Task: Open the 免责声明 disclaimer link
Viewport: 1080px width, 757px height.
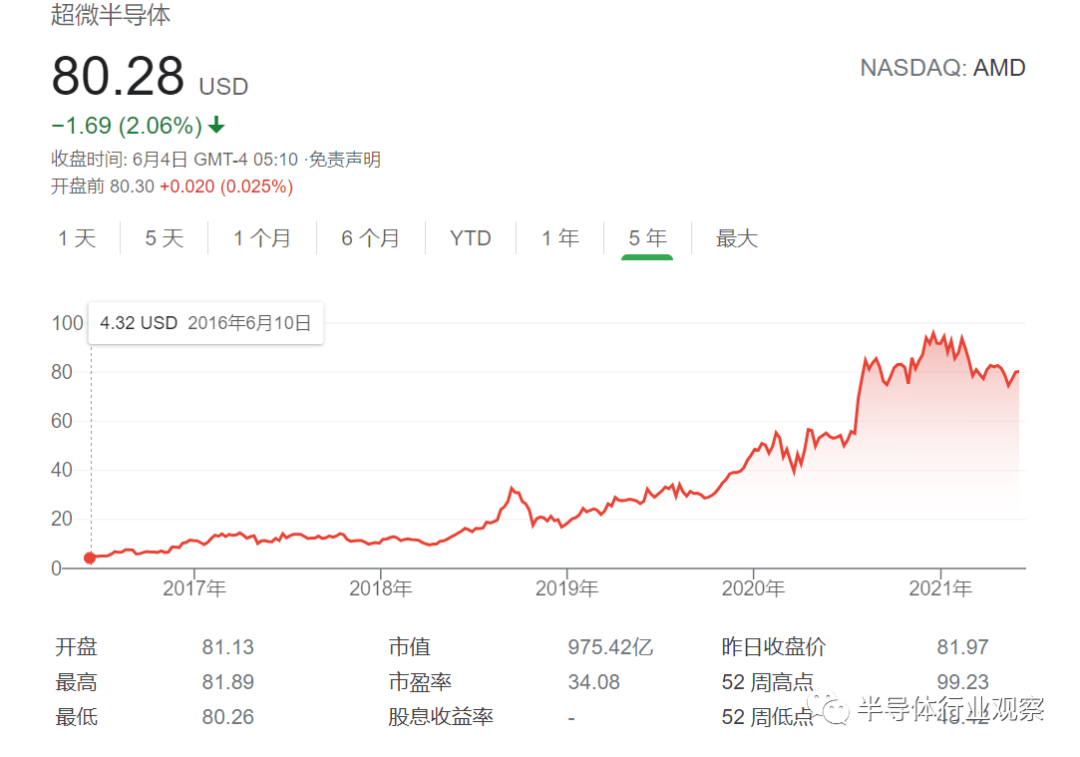Action: coord(344,160)
